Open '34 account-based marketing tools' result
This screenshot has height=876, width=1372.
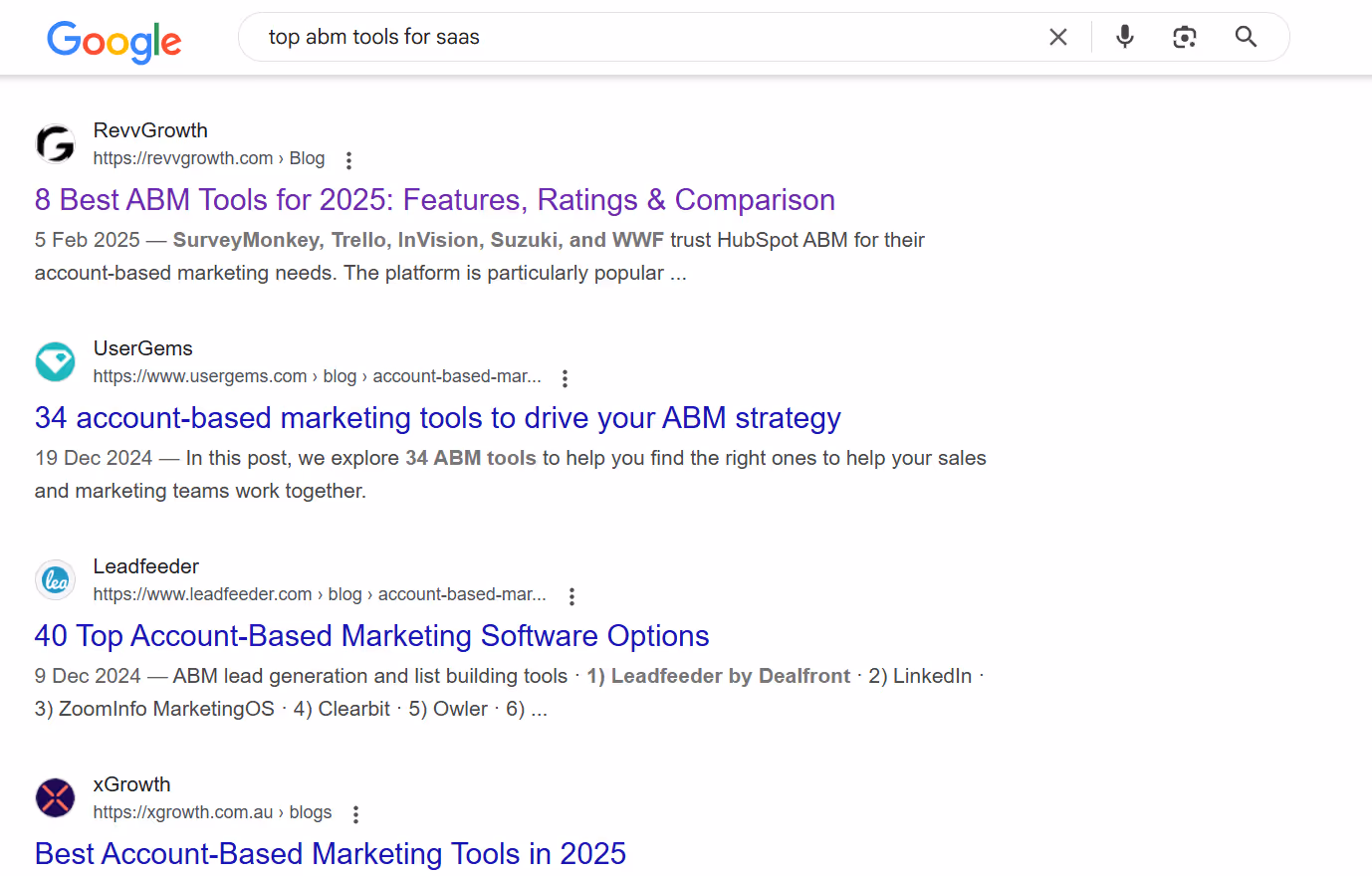point(438,418)
